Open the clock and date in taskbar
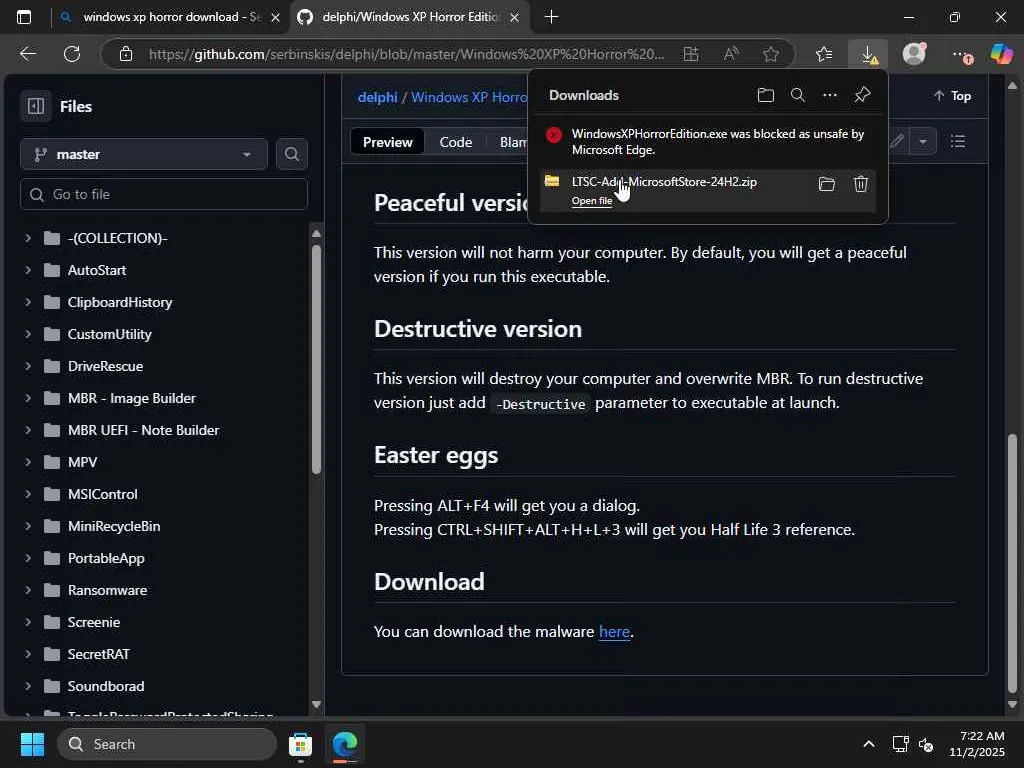1024x768 pixels. 976,744
